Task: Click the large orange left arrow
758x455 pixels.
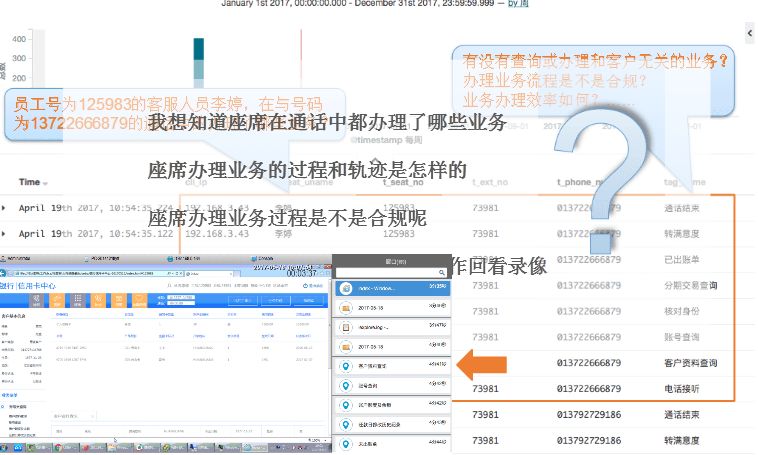Action: click(485, 365)
